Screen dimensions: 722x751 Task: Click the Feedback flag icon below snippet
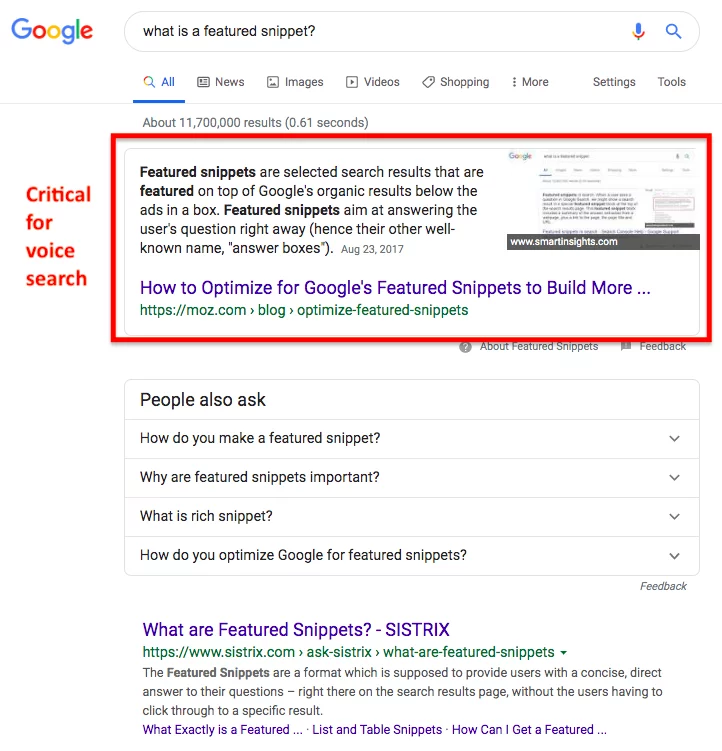tap(626, 346)
